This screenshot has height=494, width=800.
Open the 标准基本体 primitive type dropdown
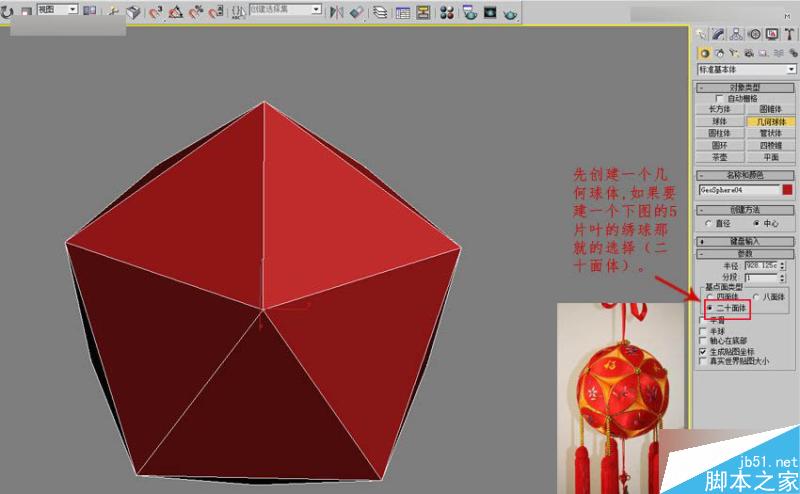[746, 69]
